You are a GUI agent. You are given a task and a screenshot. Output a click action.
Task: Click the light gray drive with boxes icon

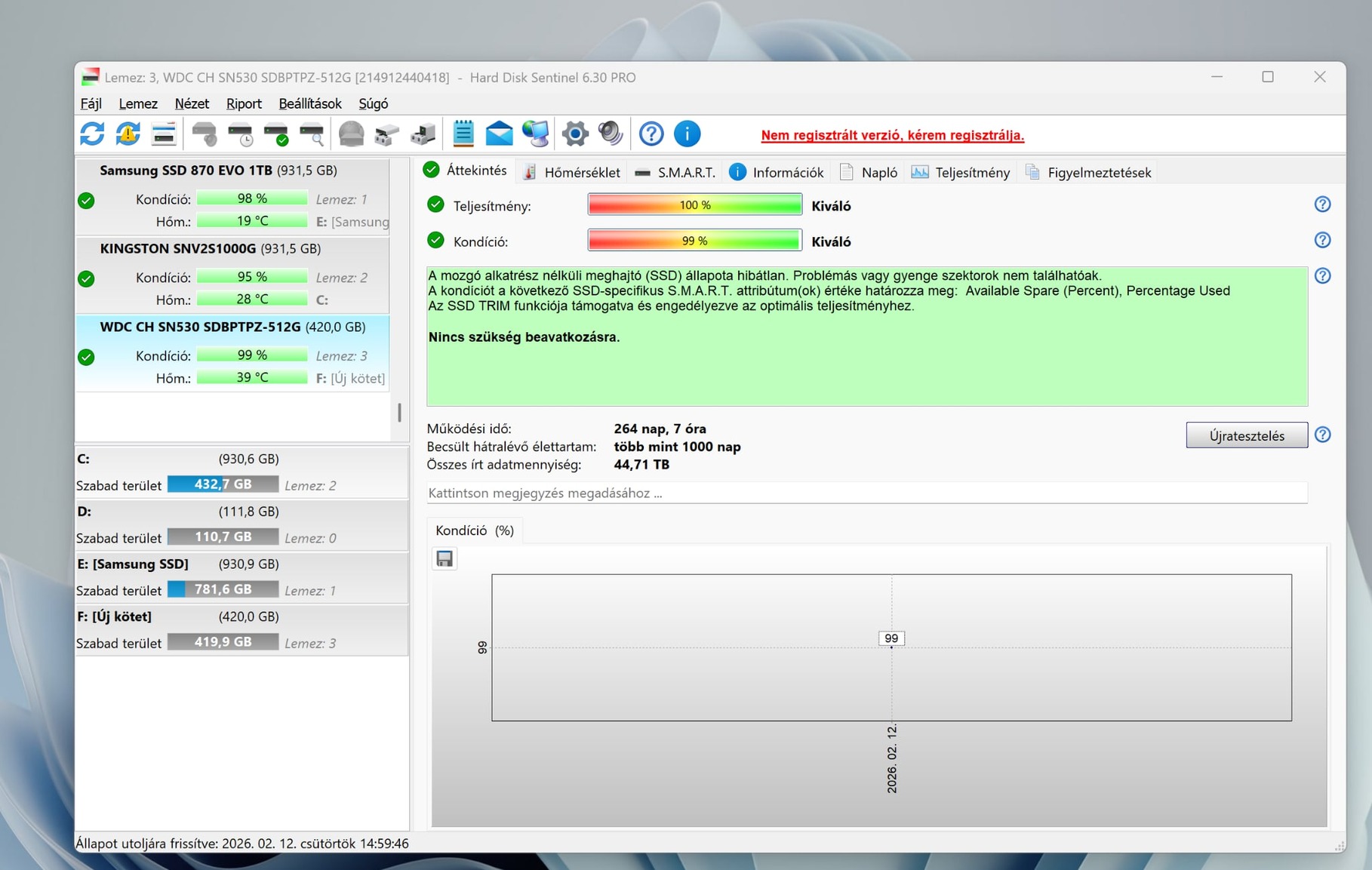coord(386,134)
